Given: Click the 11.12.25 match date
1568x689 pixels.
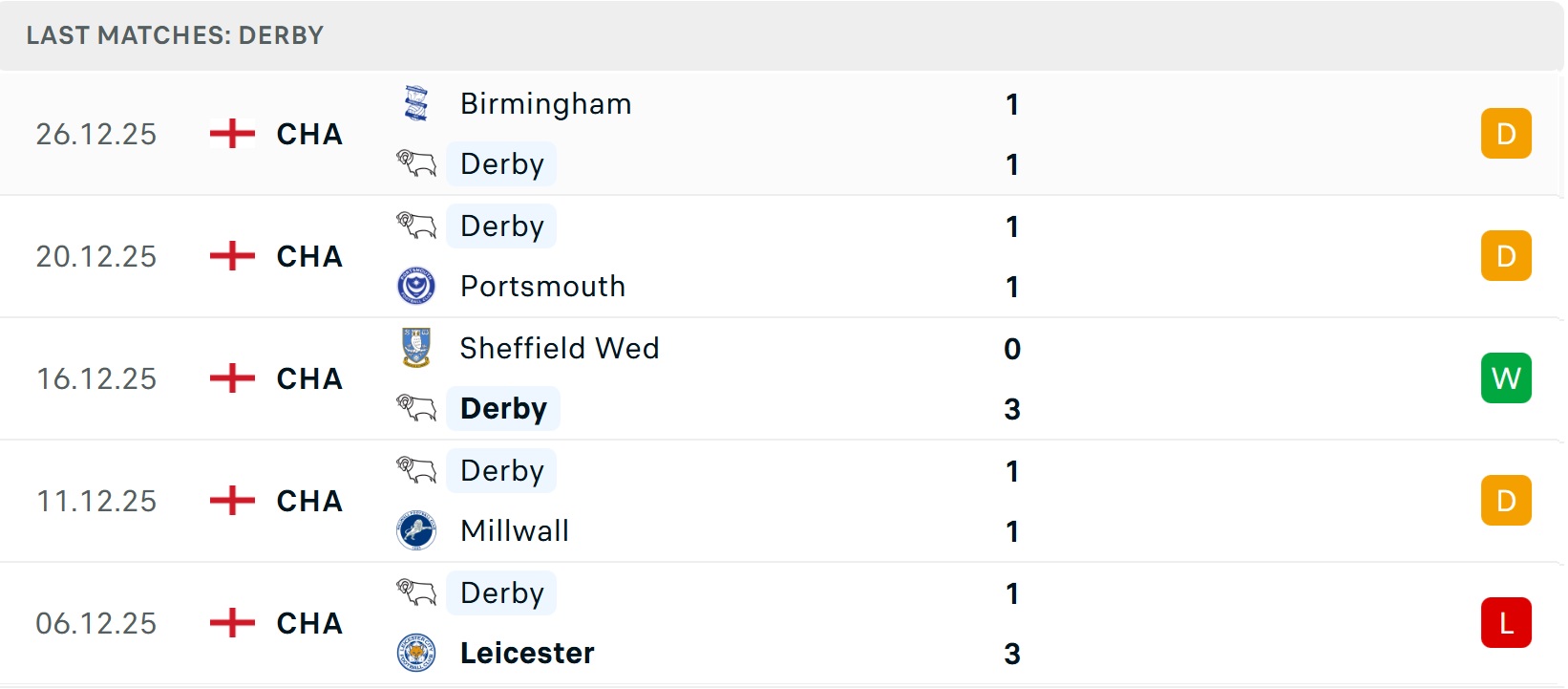Looking at the screenshot, I should [x=96, y=501].
